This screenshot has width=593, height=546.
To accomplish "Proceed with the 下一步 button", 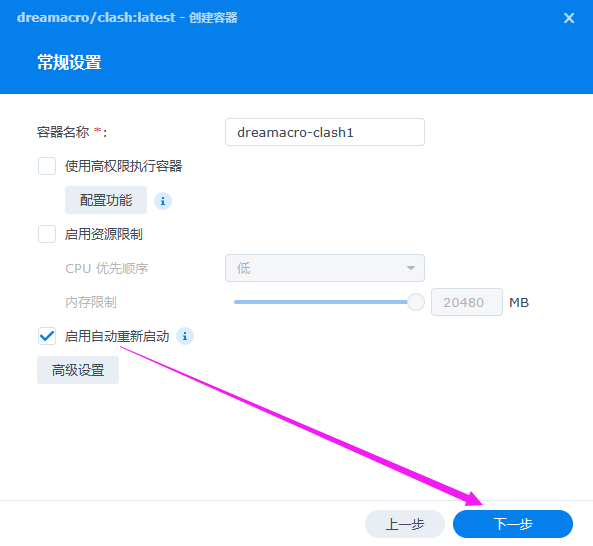I will click(513, 524).
